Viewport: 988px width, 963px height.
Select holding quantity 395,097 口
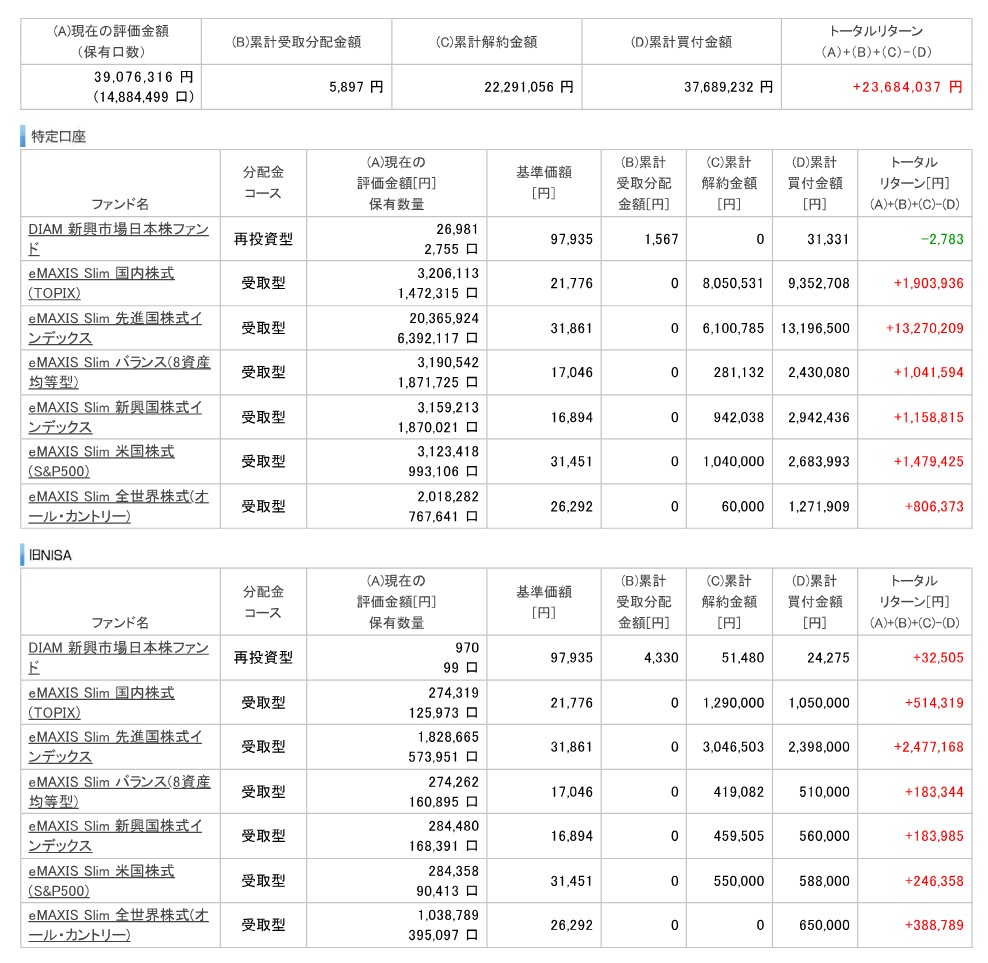click(x=443, y=935)
